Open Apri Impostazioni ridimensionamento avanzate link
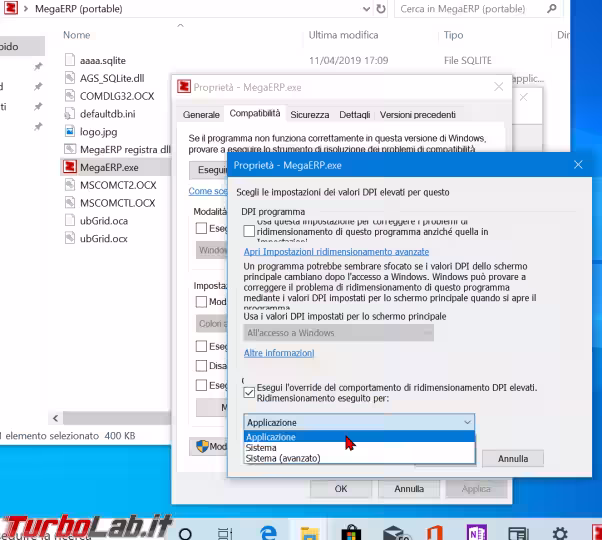The width and height of the screenshot is (602, 540). (336, 252)
